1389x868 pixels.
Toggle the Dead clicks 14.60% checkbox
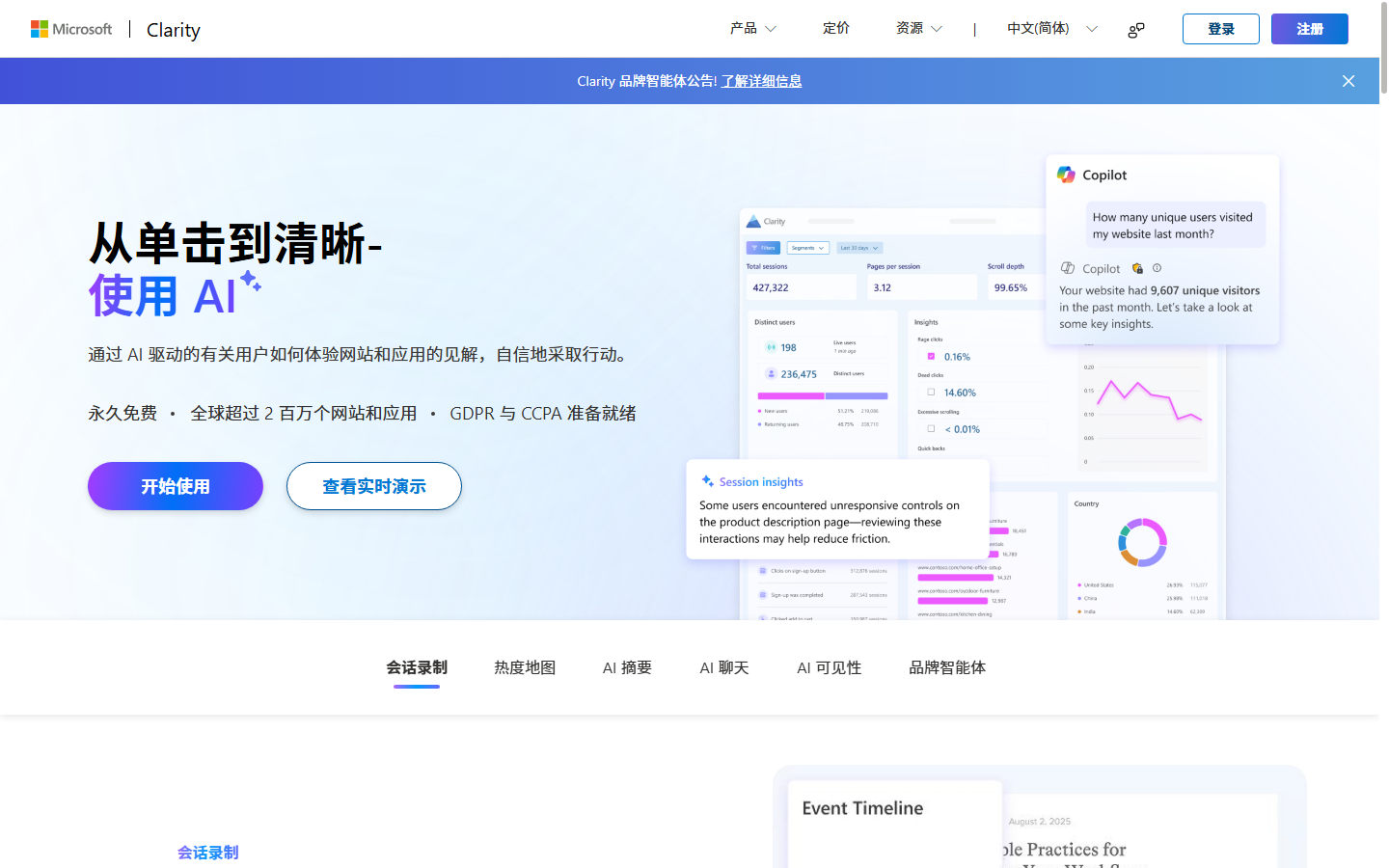pos(931,393)
